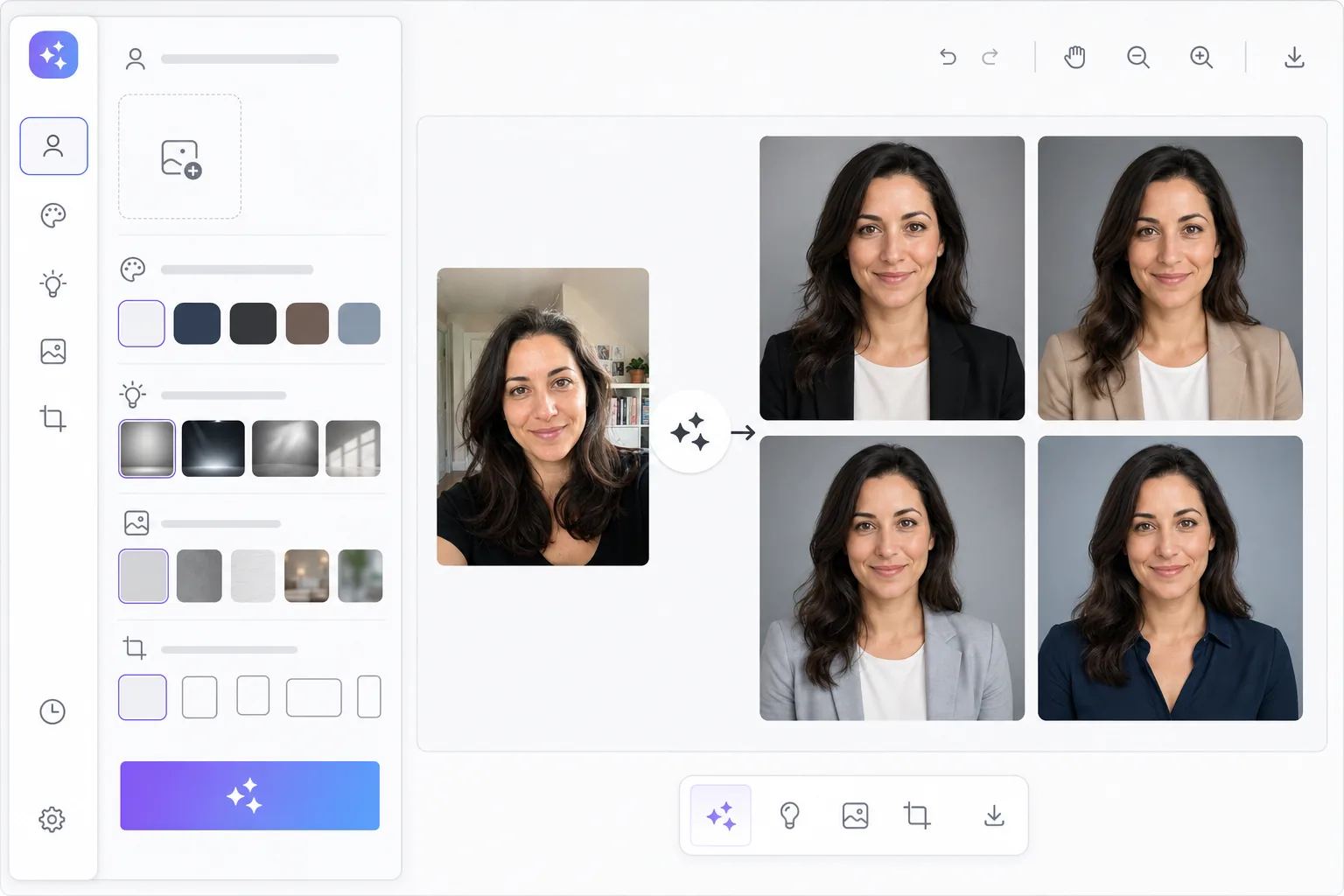Click the image icon above background presets

coord(136,523)
